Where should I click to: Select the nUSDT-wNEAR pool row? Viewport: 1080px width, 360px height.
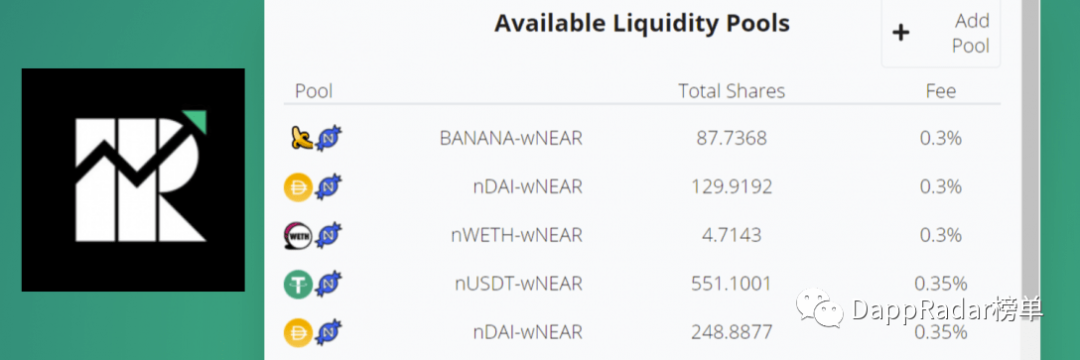coord(642,283)
